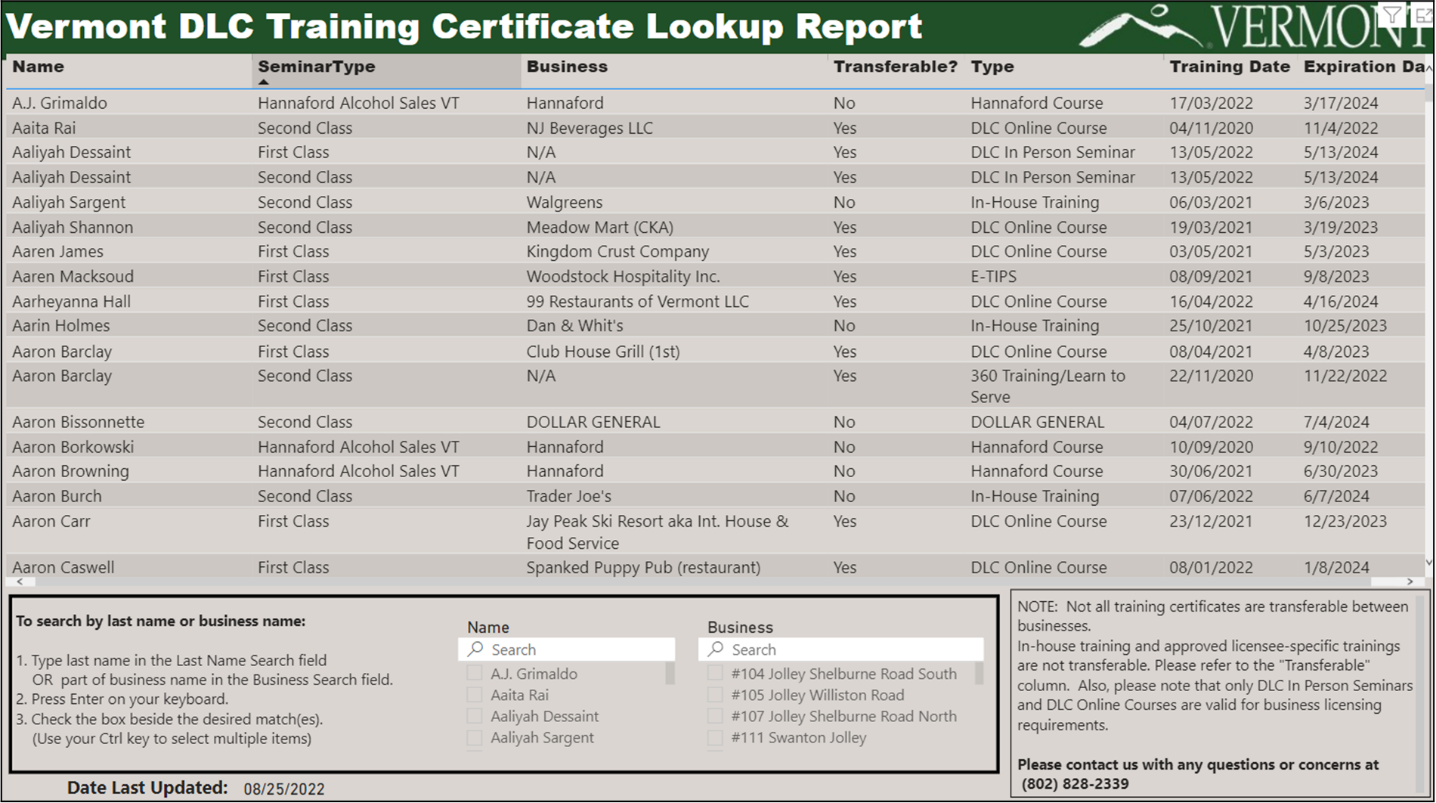Check the A.J. Grimaldo name checkbox
This screenshot has width=1436, height=803.
pyautogui.click(x=474, y=673)
